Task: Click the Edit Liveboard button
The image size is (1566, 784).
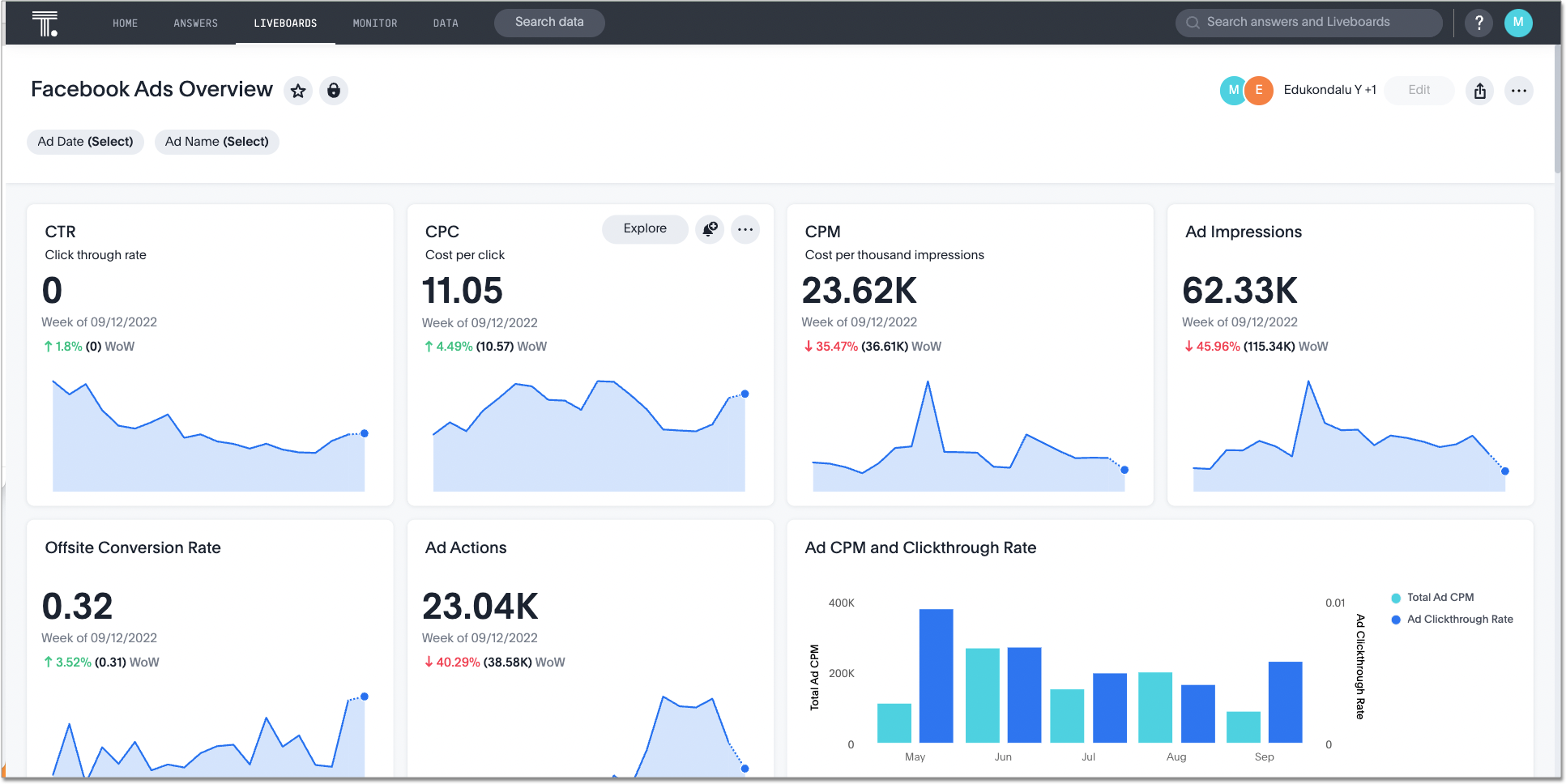Action: (x=1419, y=91)
